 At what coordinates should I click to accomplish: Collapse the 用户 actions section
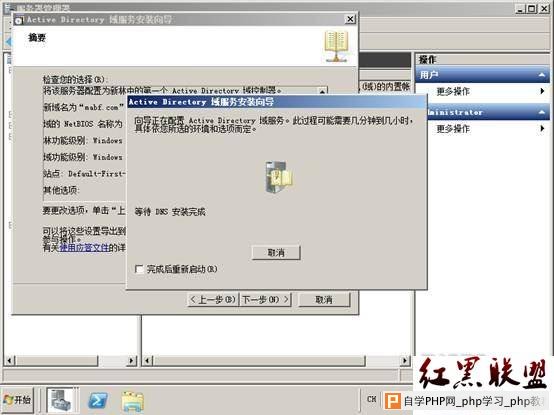(x=541, y=75)
